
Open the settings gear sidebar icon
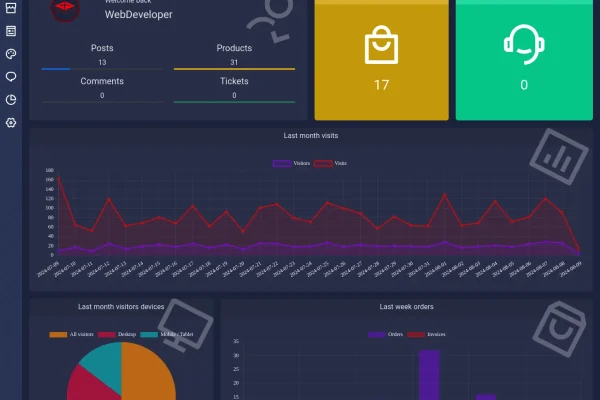point(11,123)
